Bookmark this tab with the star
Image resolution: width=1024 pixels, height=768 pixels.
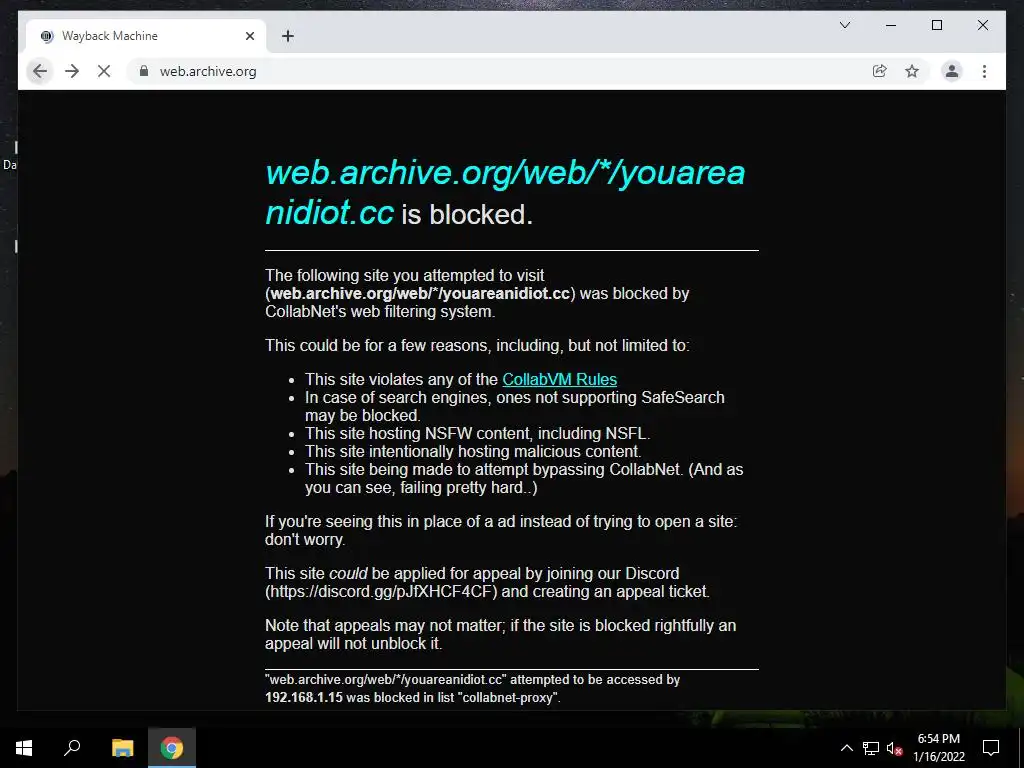coord(912,71)
